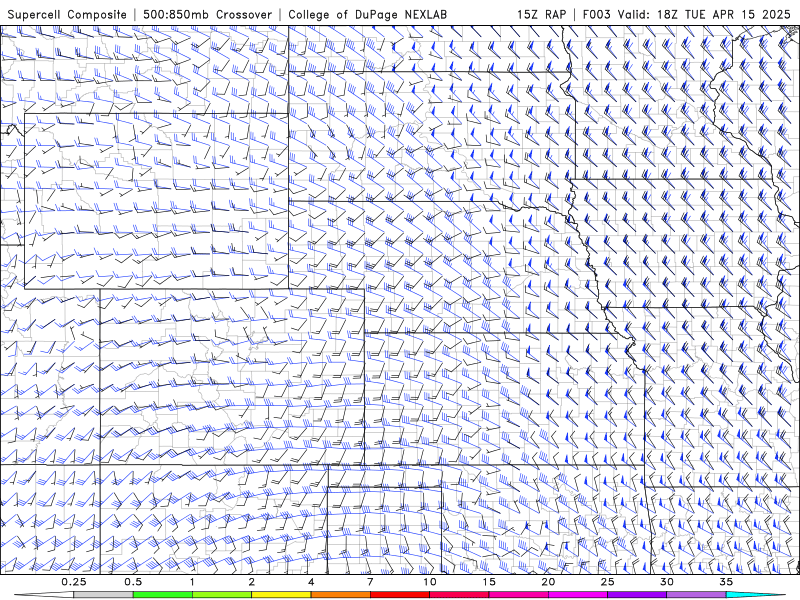Image resolution: width=800 pixels, height=600 pixels.
Task: Click the 'F003 Valid: 18Z TUE APR 15 2025' text
Action: pyautogui.click(x=687, y=14)
